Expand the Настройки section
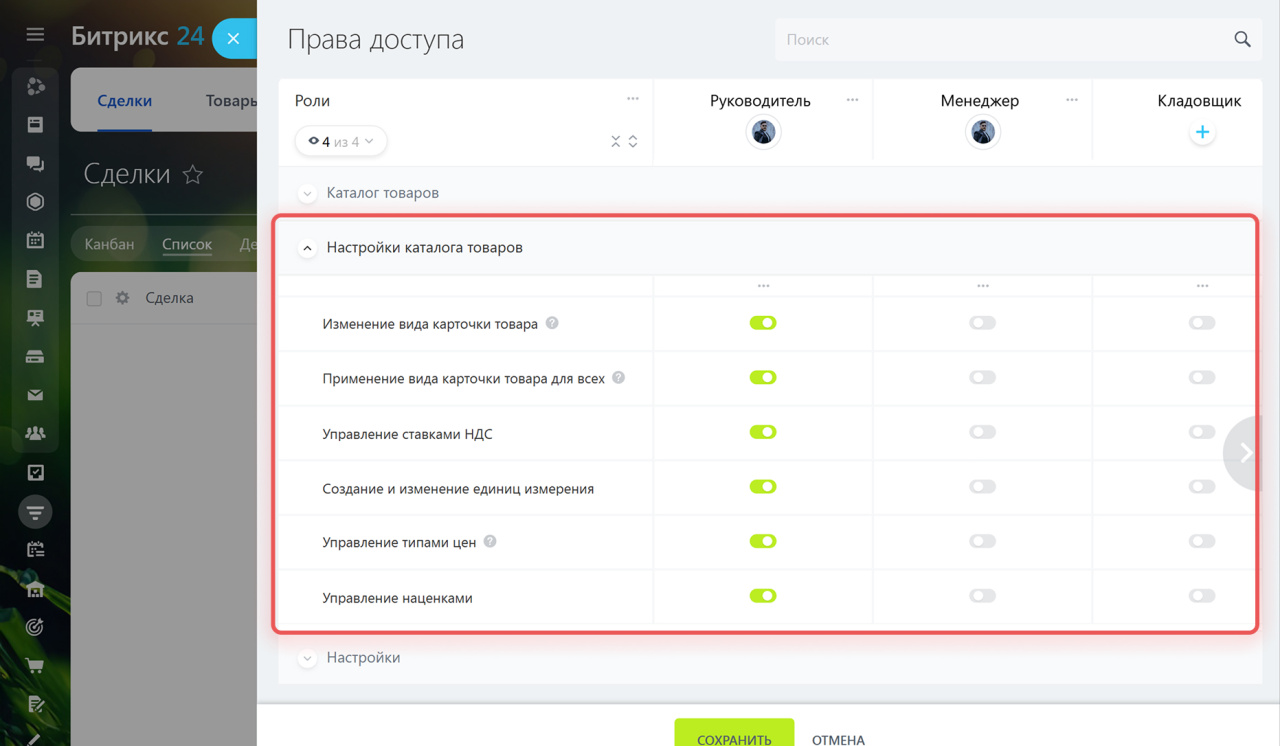This screenshot has width=1280, height=746. 307,658
